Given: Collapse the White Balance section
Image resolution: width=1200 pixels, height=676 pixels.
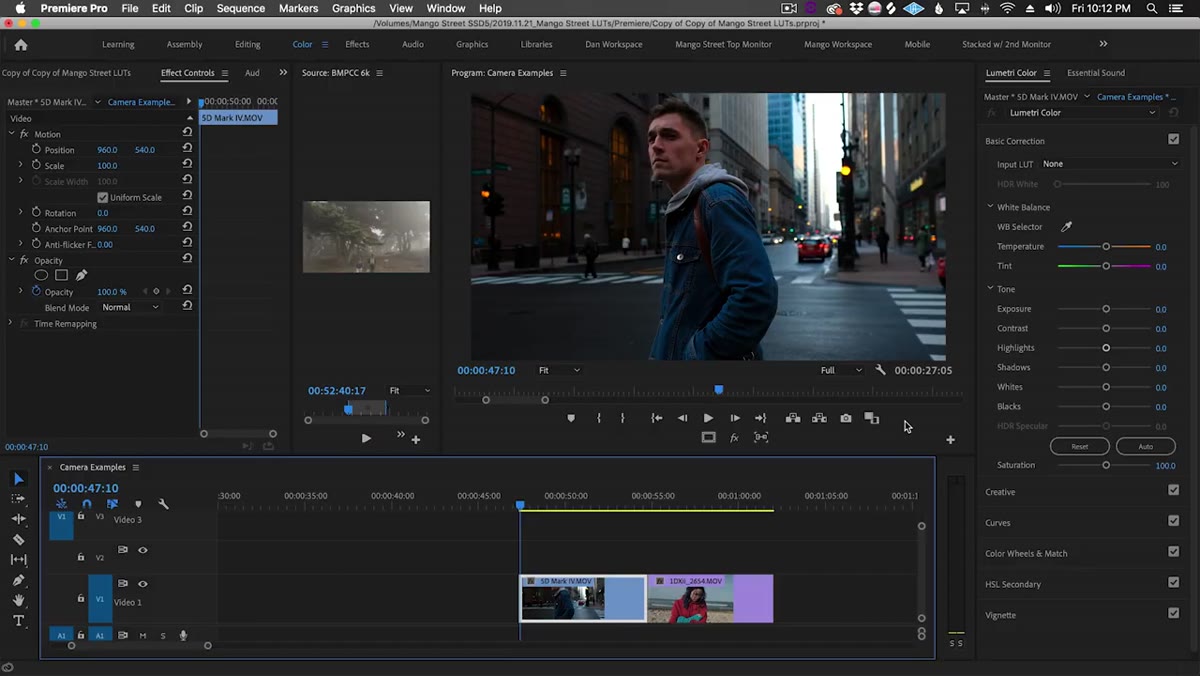Looking at the screenshot, I should click(990, 207).
